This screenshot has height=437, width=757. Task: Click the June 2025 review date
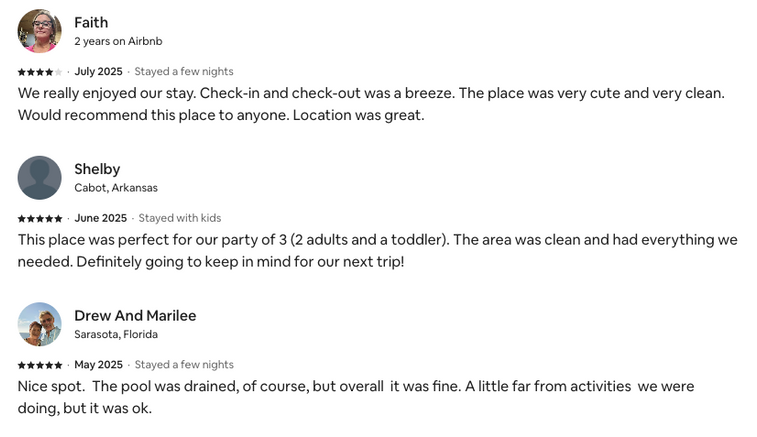tap(100, 218)
